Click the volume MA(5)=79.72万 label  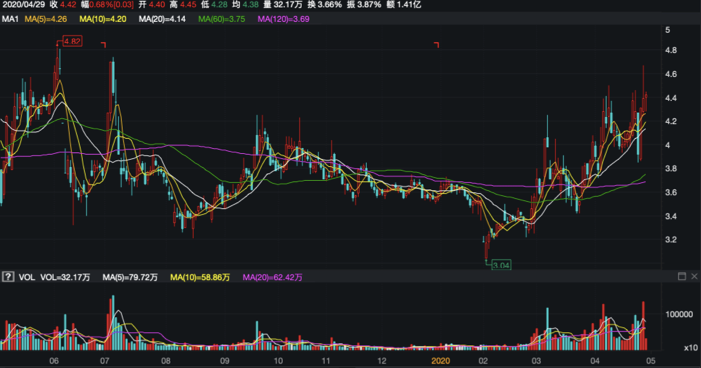coord(130,277)
